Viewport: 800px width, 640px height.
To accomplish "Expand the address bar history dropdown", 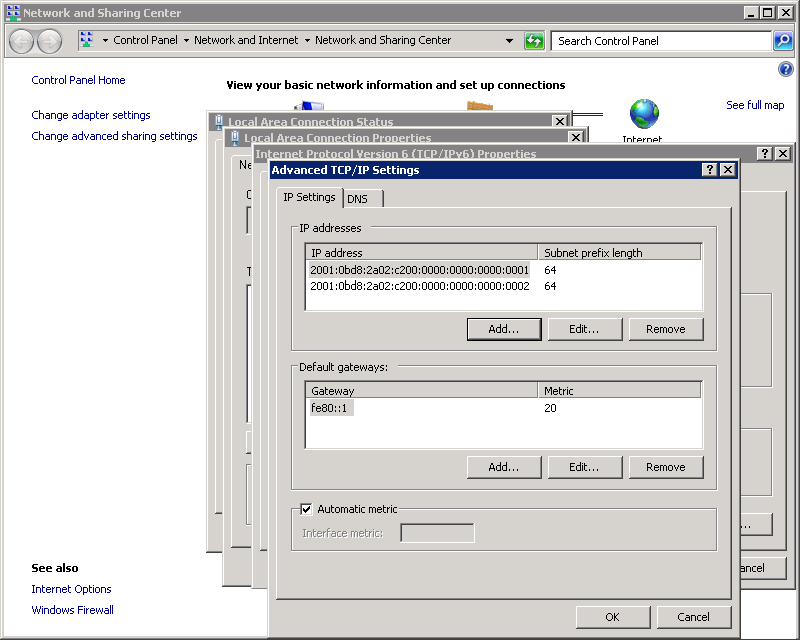I will pos(510,41).
